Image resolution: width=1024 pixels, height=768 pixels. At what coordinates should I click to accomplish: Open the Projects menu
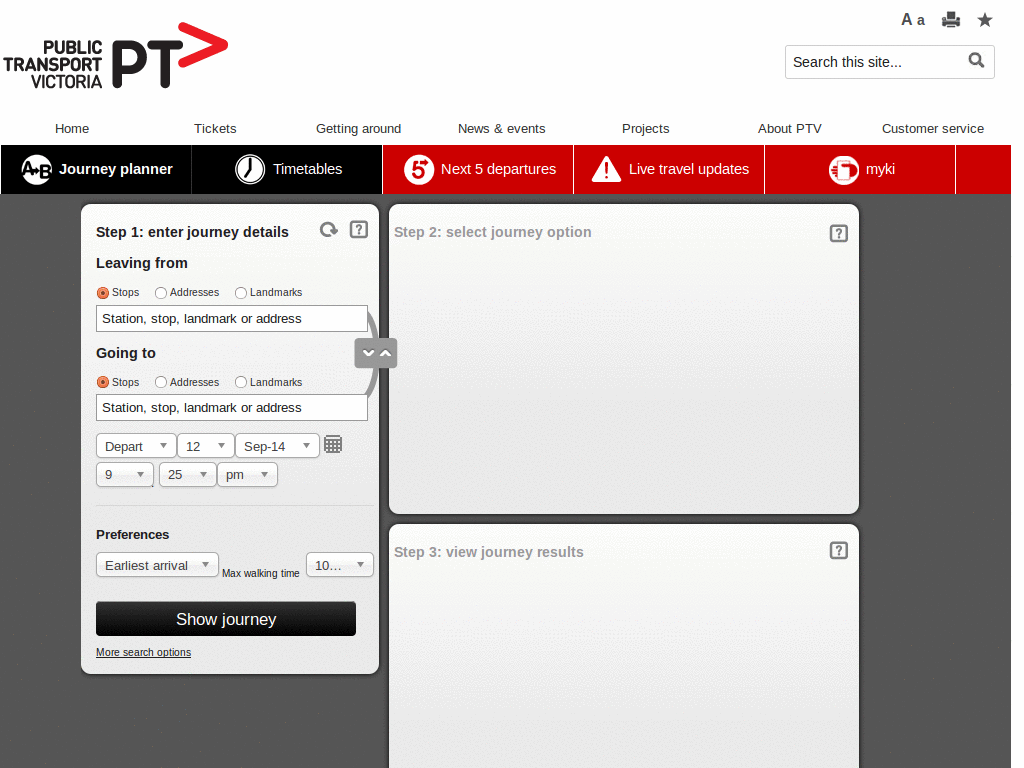click(x=645, y=129)
